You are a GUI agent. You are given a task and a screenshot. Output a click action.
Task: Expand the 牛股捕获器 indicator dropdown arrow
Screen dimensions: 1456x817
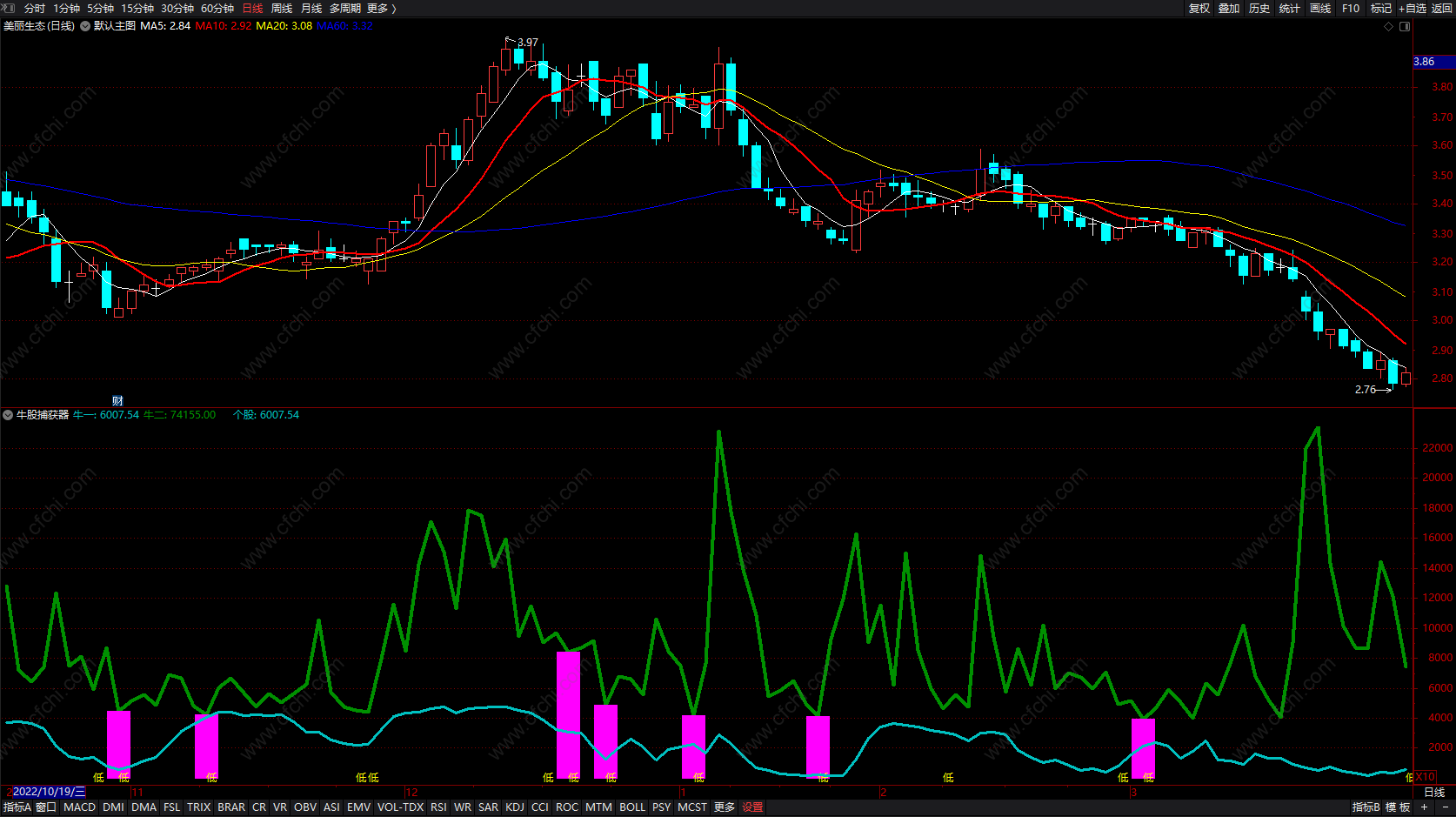(x=8, y=415)
